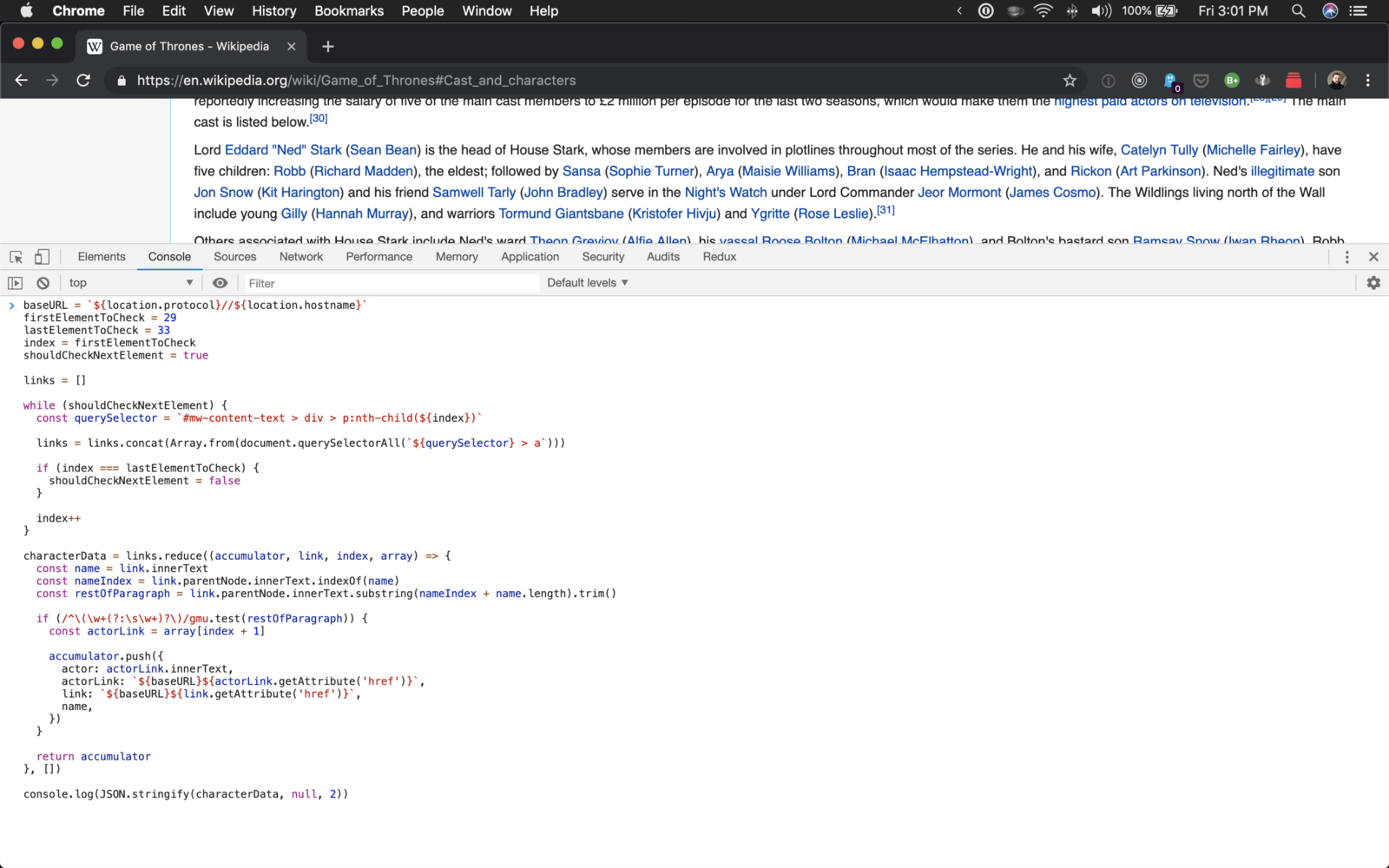Open macOS Spotlight search

pyautogui.click(x=1299, y=11)
